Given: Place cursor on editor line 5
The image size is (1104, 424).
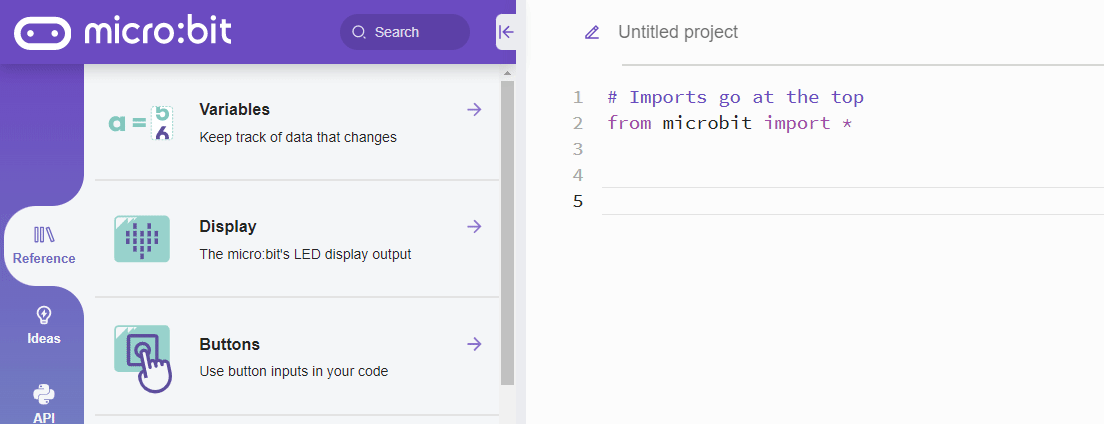Looking at the screenshot, I should [853, 201].
